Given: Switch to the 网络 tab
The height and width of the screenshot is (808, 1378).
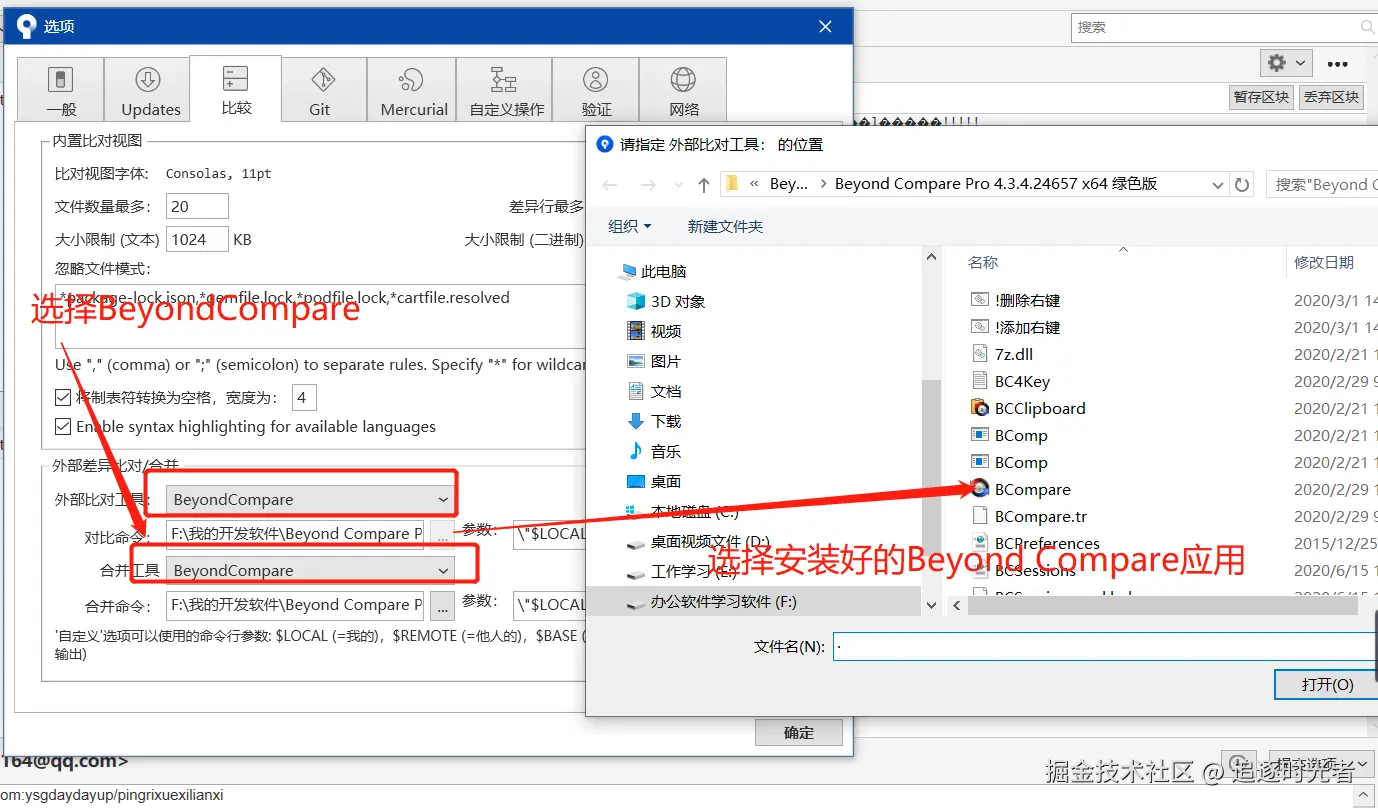Looking at the screenshot, I should point(683,90).
